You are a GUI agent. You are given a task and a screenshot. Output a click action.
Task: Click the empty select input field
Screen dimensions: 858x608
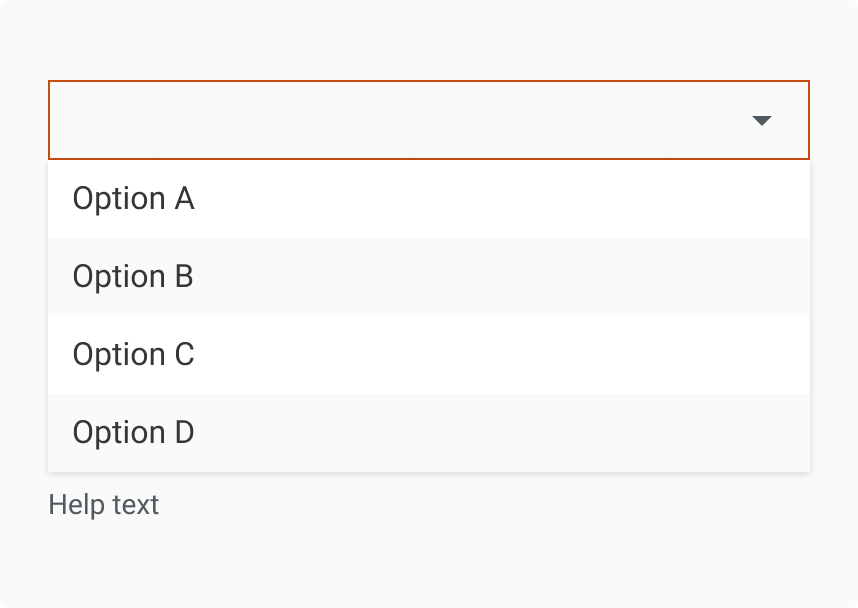400,120
